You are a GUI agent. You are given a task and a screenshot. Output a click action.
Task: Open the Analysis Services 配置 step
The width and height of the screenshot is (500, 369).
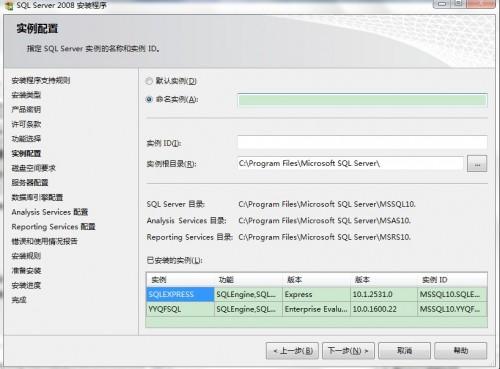tap(50, 212)
